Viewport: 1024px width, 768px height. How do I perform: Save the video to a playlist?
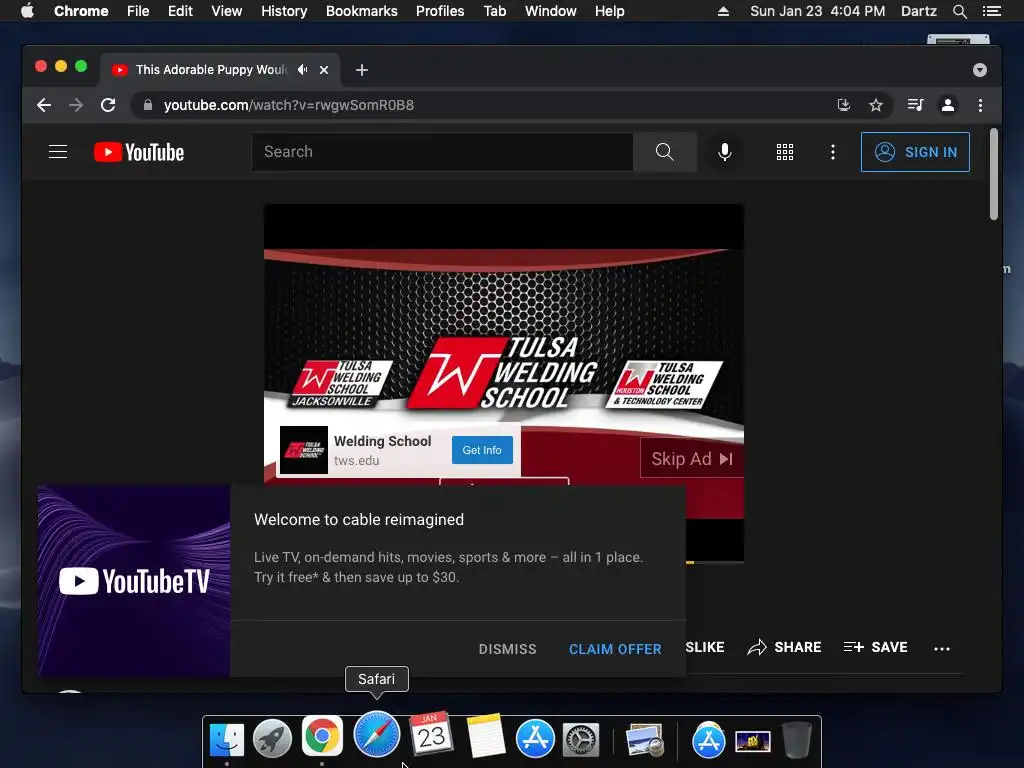875,647
